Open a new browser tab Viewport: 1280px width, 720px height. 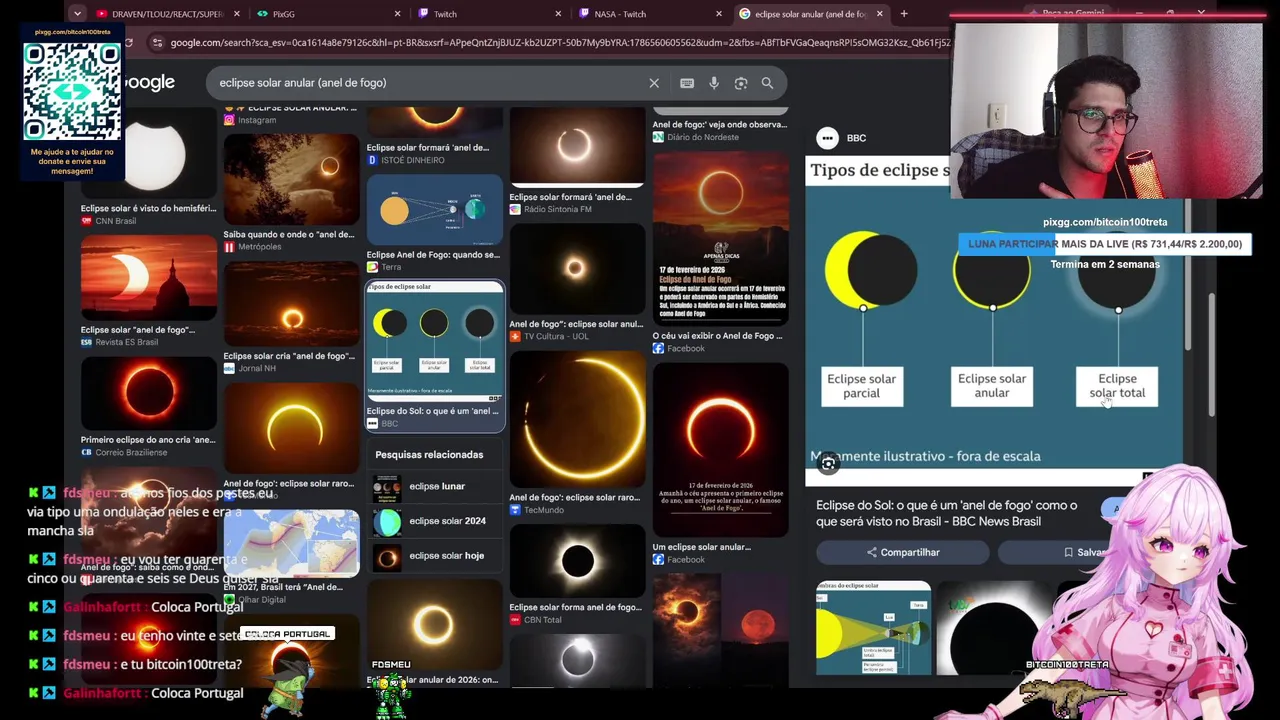[904, 14]
